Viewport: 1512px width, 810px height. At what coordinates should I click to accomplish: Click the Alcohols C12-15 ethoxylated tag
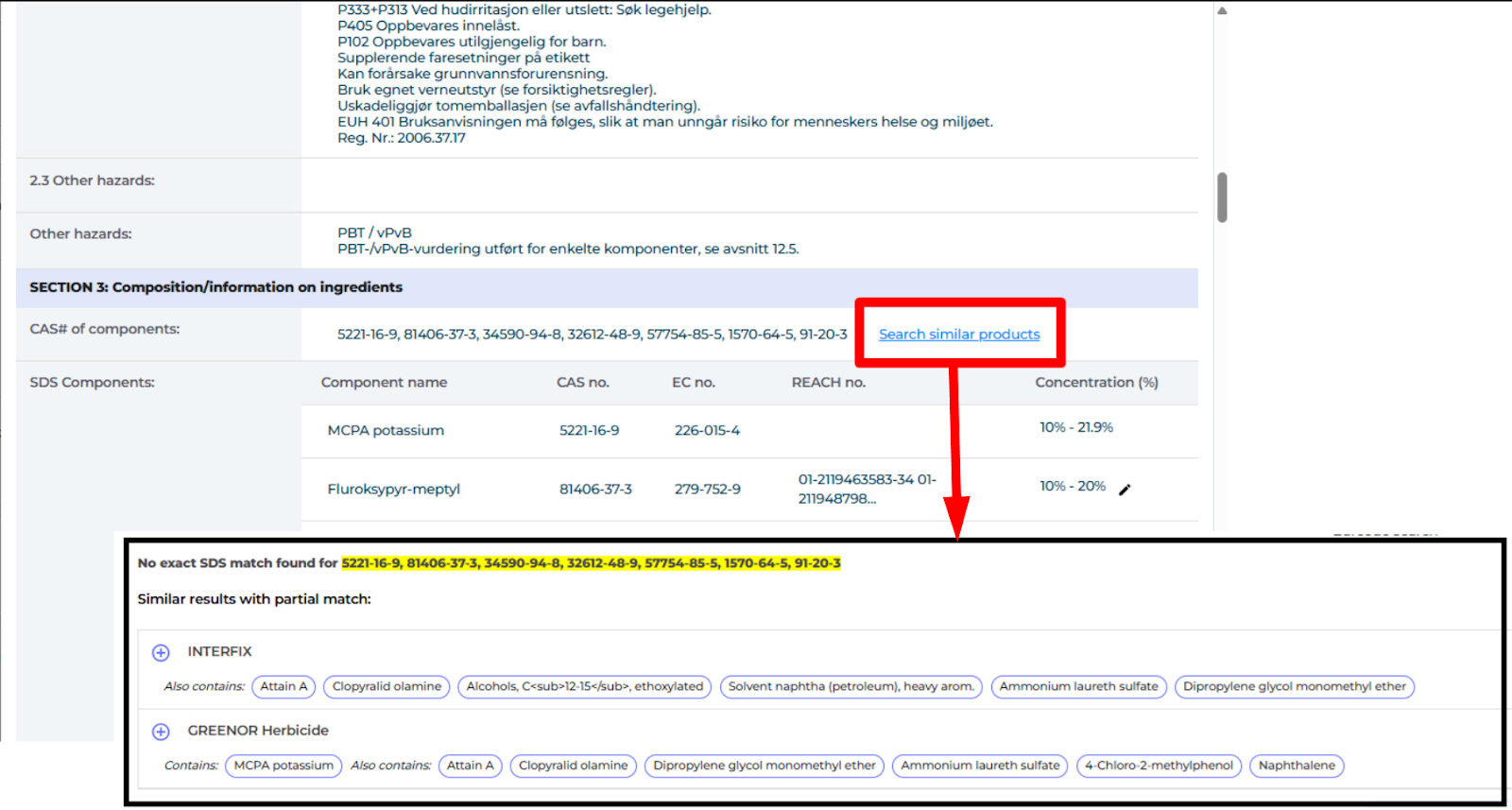(584, 687)
